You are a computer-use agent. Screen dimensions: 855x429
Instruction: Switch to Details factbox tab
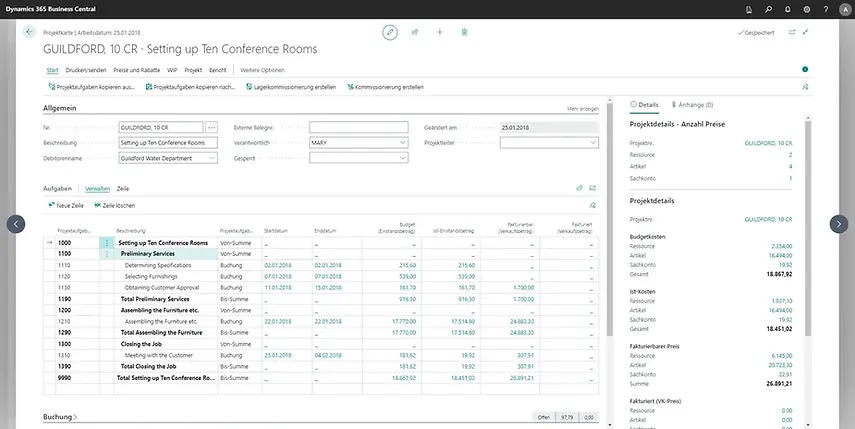click(644, 105)
